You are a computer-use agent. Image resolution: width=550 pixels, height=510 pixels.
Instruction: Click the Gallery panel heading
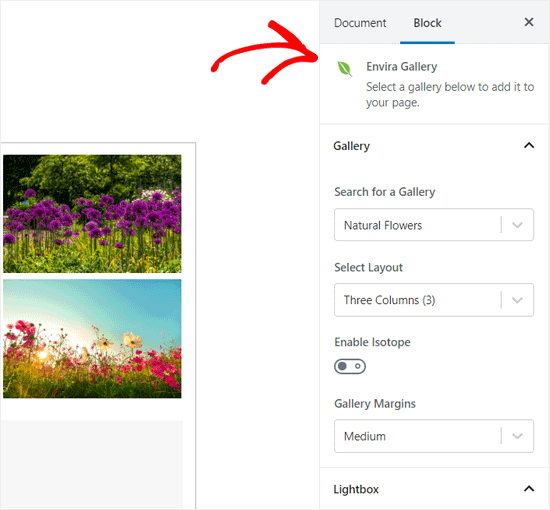(x=351, y=146)
